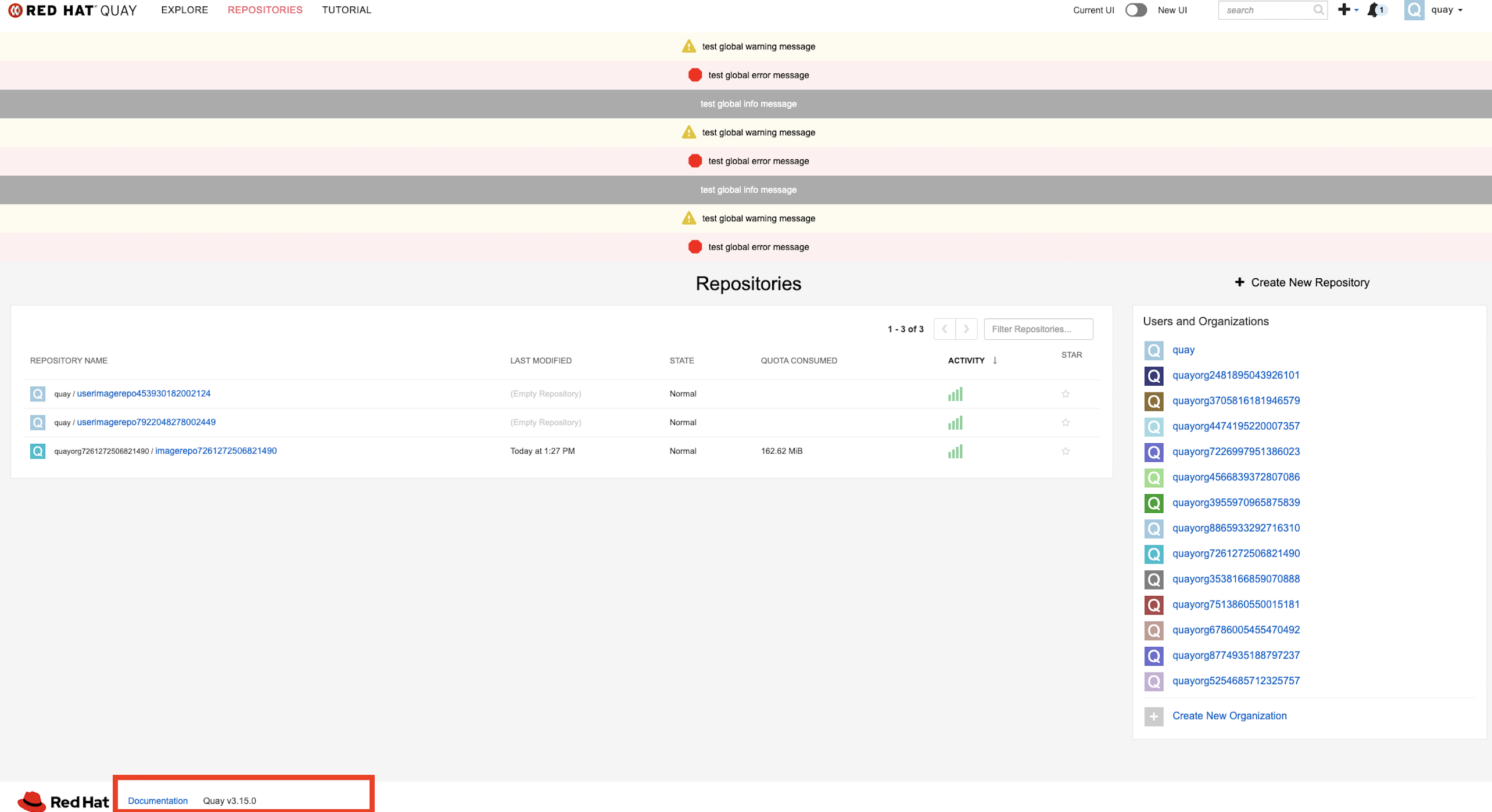Screen dimensions: 1492x812
Task: Switch the Current UI / New UI toggle
Action: point(1135,10)
